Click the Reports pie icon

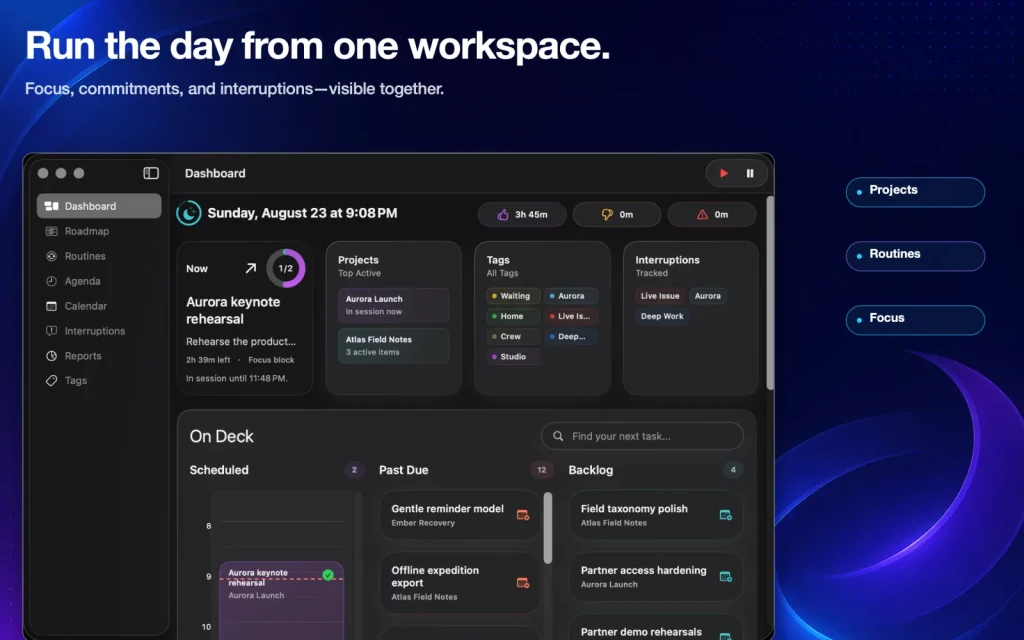52,356
